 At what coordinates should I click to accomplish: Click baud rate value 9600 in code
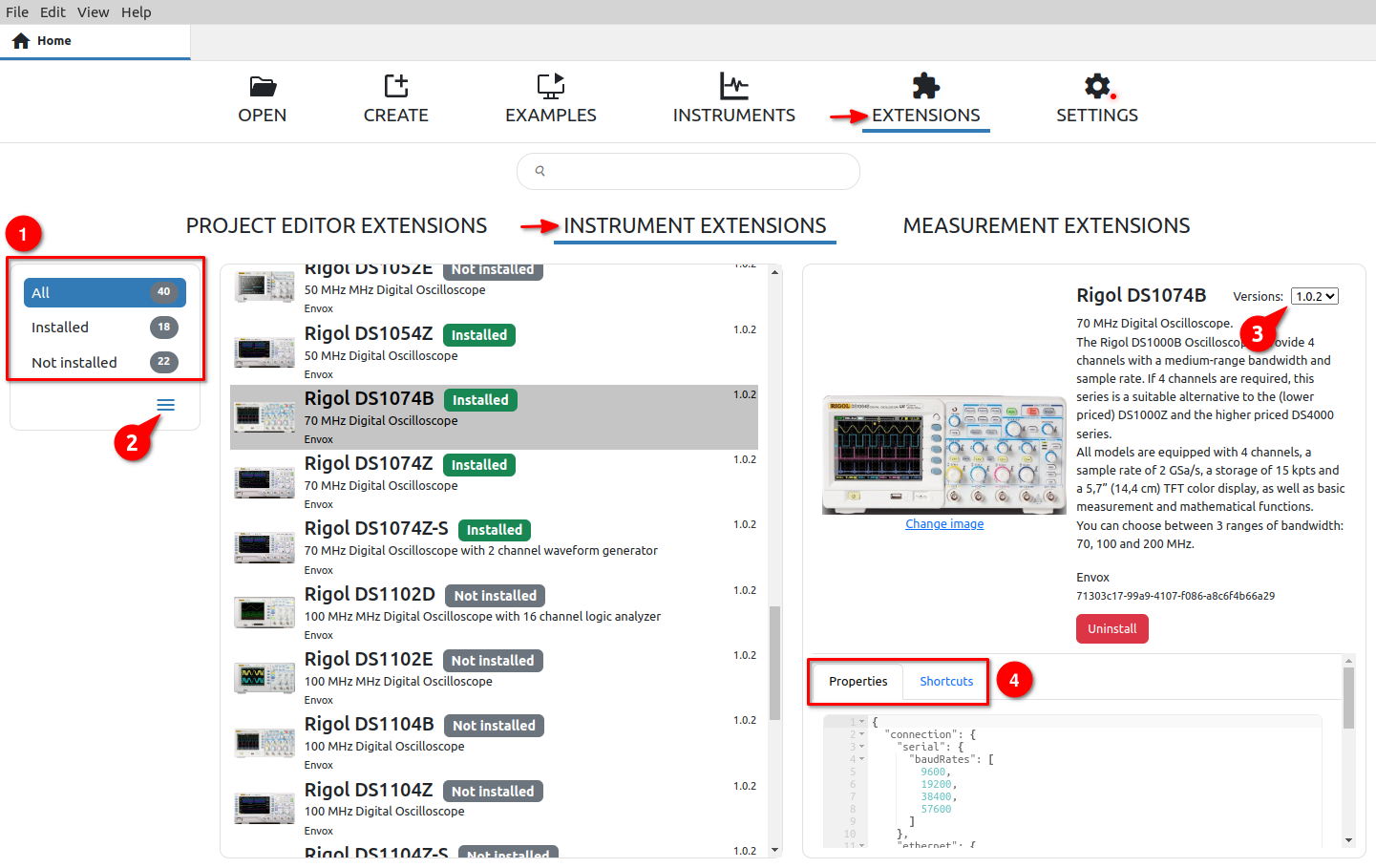(933, 772)
